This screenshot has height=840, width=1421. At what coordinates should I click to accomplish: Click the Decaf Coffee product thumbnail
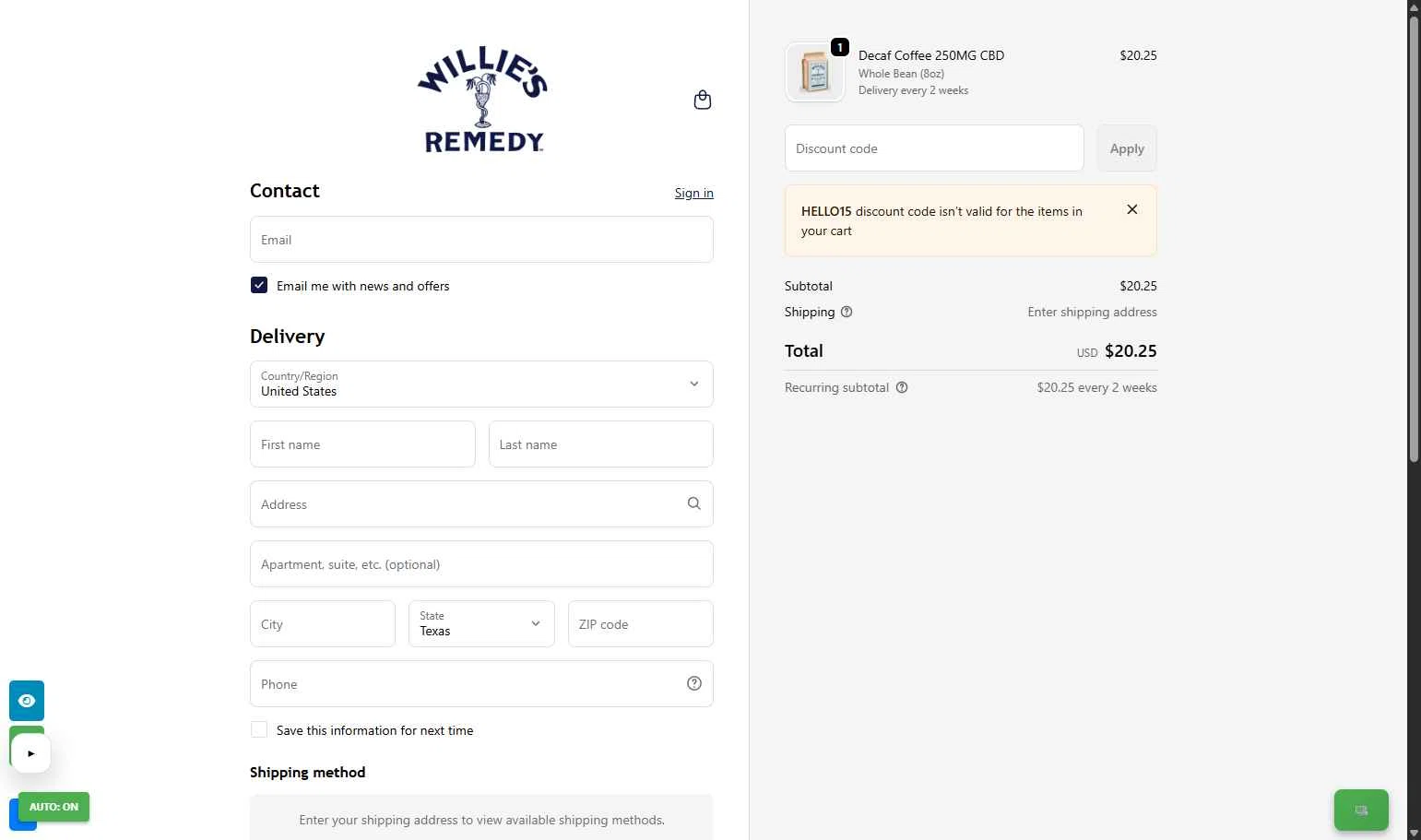814,72
